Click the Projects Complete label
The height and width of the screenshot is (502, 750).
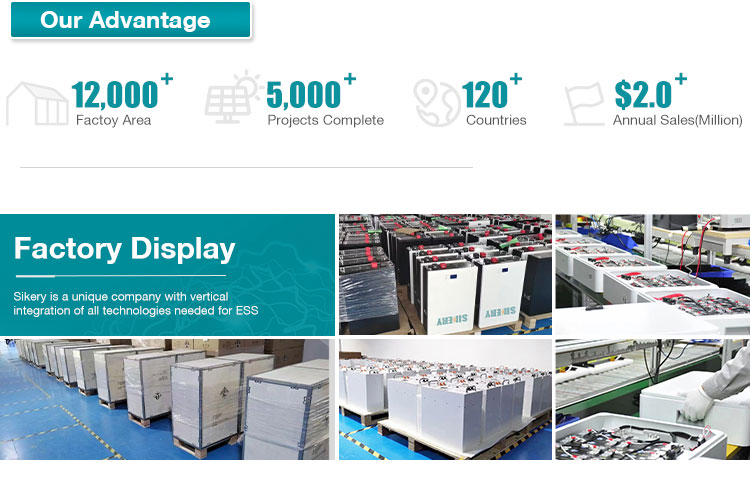(x=325, y=120)
